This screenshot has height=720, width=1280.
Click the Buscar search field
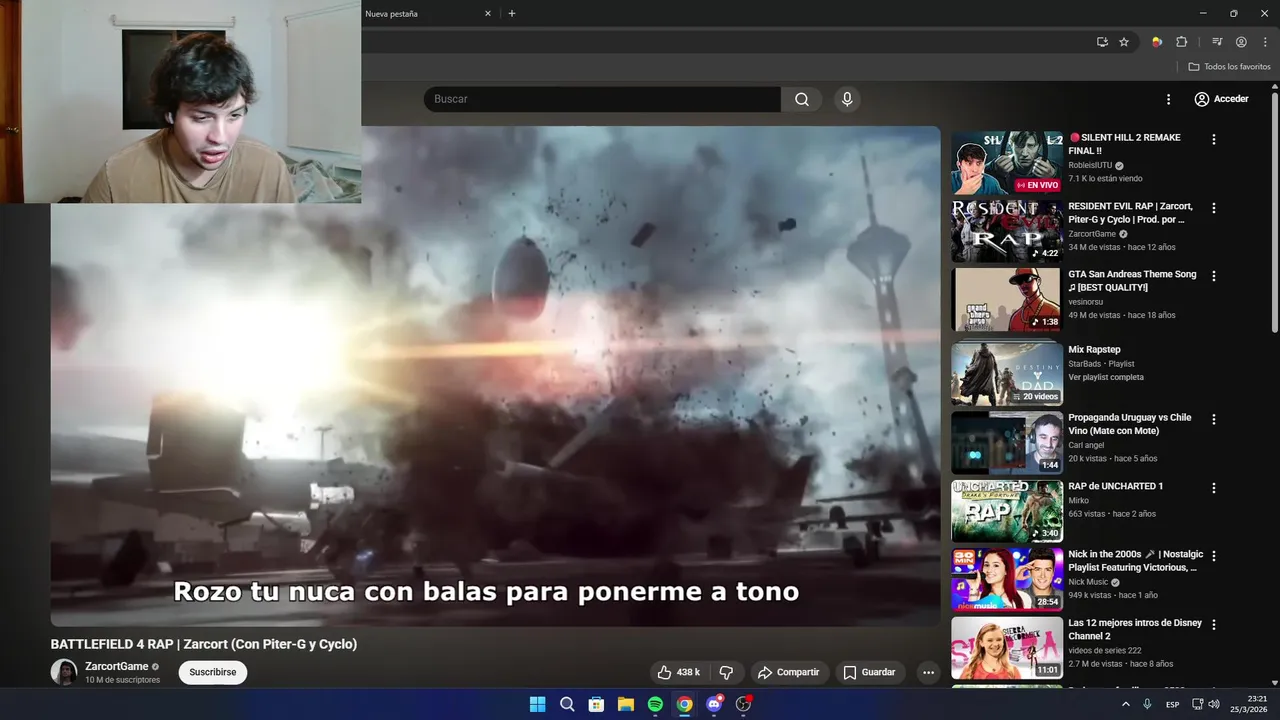pyautogui.click(x=602, y=99)
